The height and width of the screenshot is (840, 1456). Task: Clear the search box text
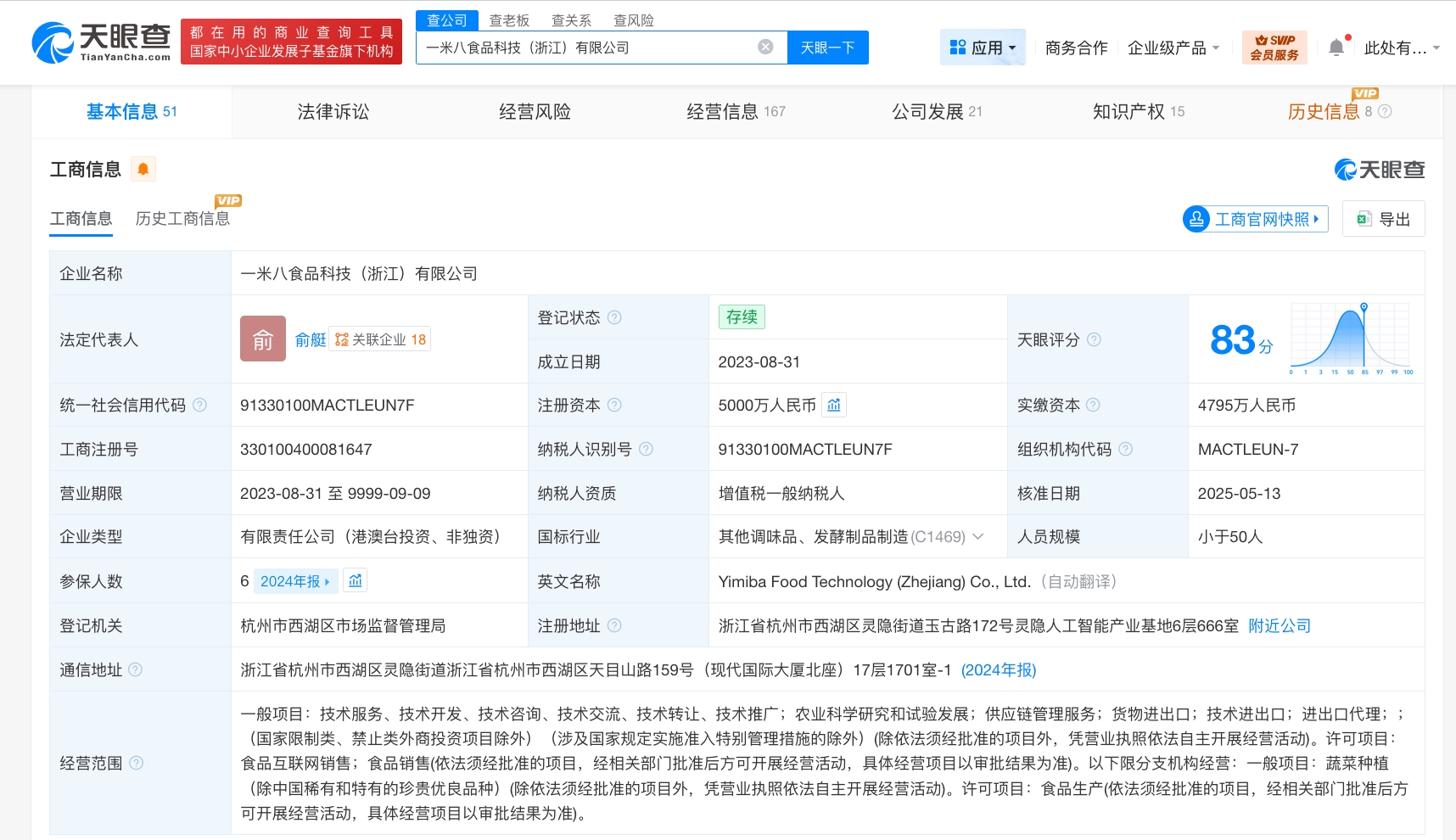[765, 48]
